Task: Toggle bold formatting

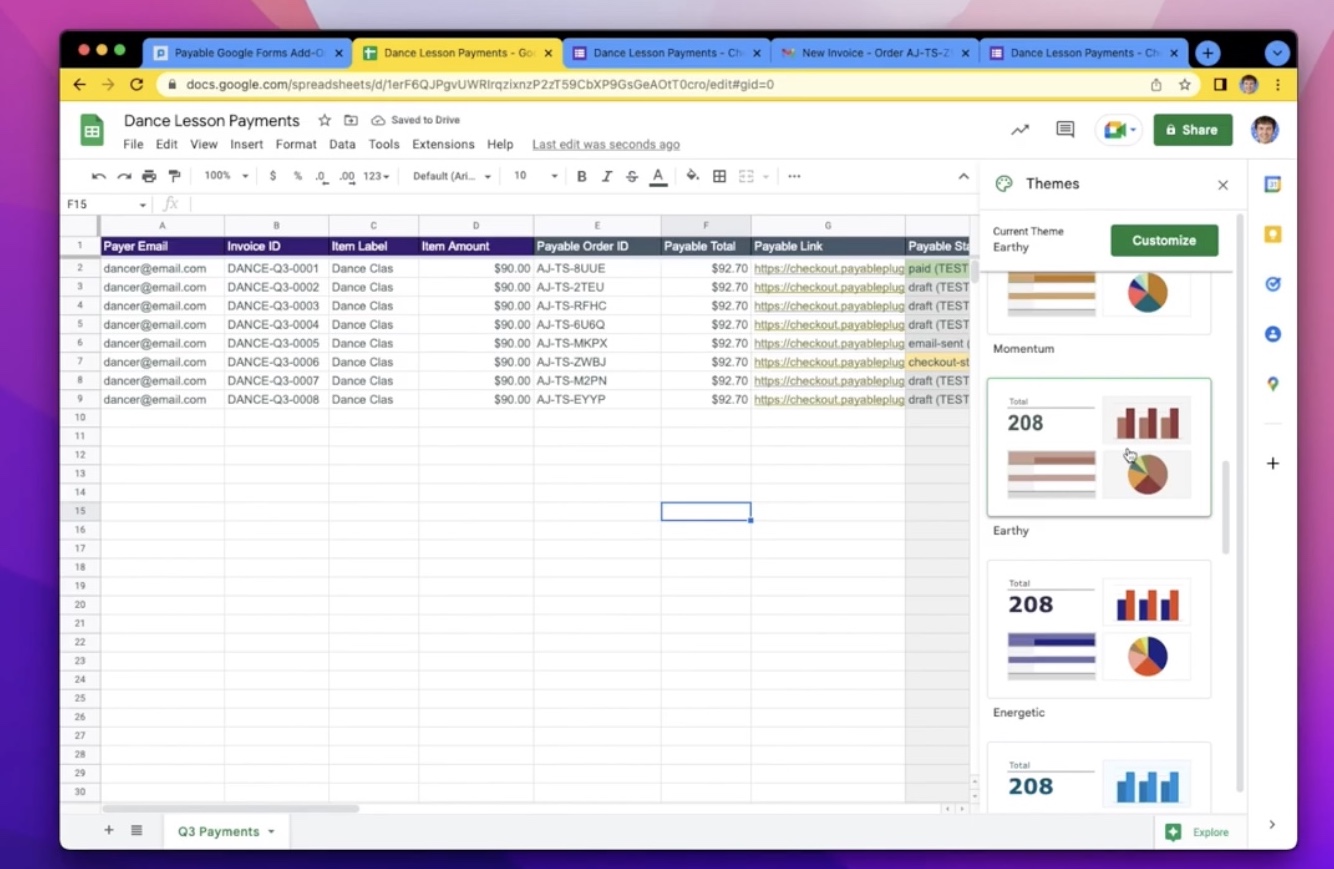Action: coord(581,175)
